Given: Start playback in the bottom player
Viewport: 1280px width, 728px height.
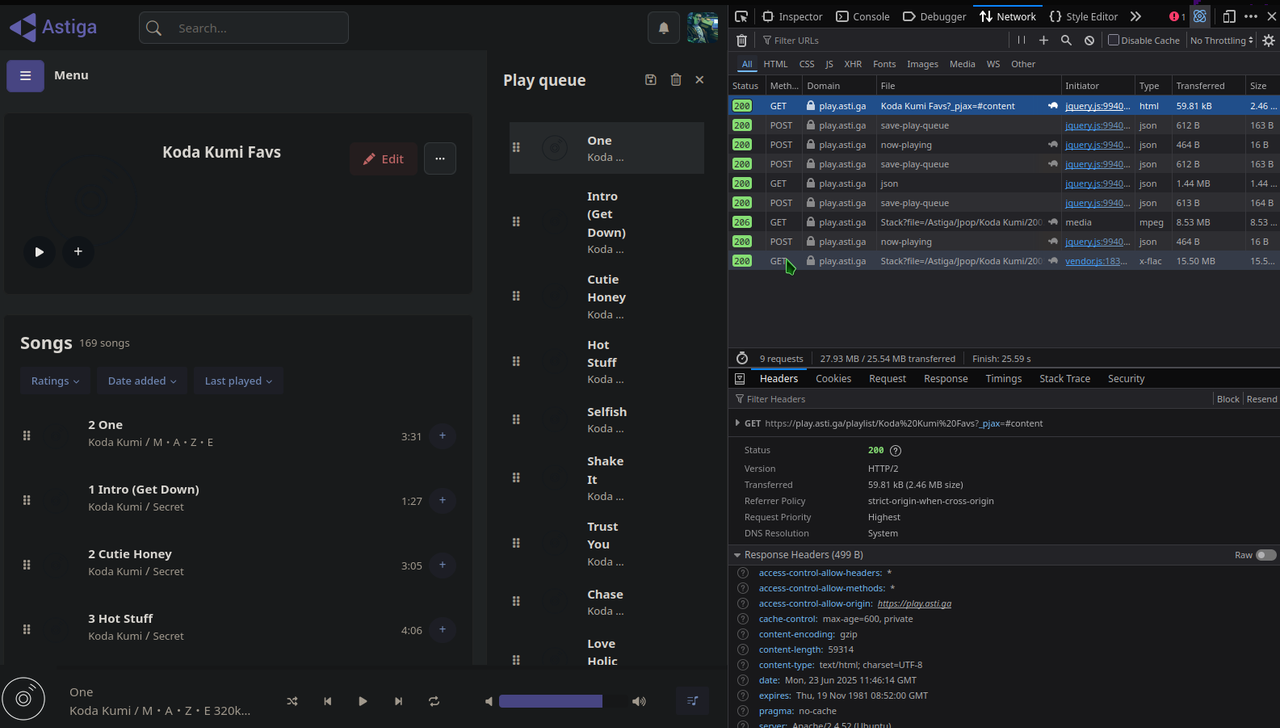Looking at the screenshot, I should tap(362, 701).
